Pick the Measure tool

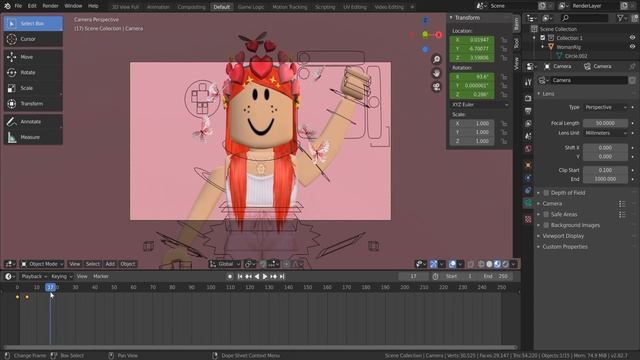tap(33, 137)
